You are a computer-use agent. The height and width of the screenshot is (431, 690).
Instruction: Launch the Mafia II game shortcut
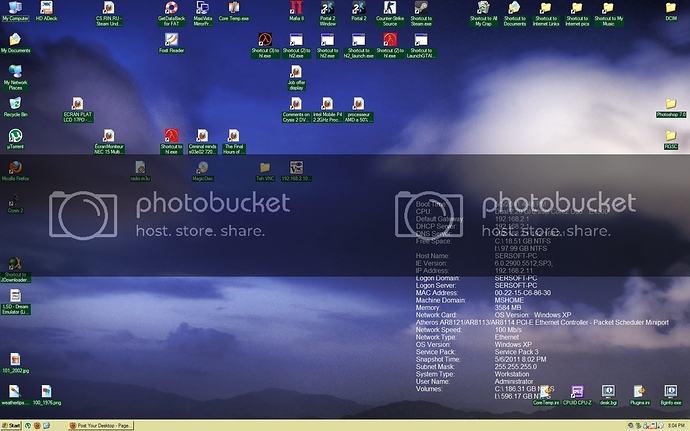[x=296, y=9]
